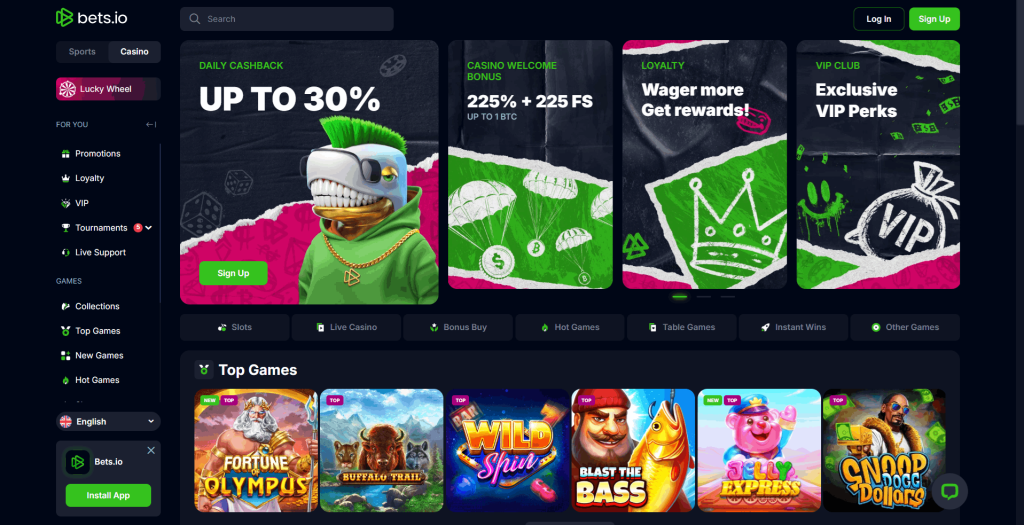Select Live Support headset icon
1024x525 pixels.
(65, 253)
